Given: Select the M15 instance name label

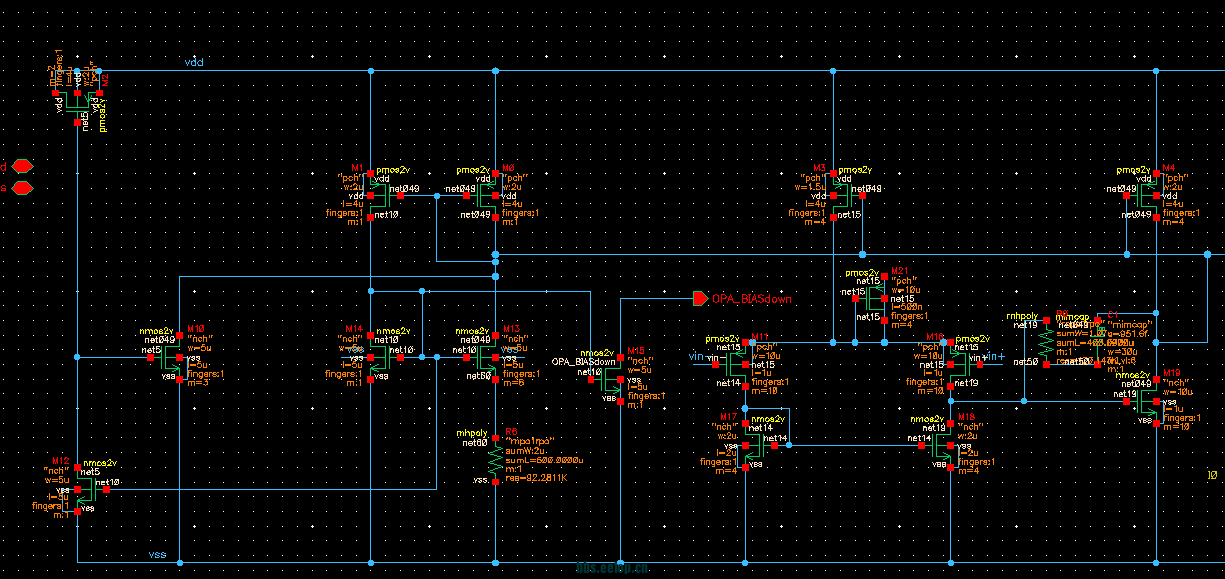Looking at the screenshot, I should [635, 351].
